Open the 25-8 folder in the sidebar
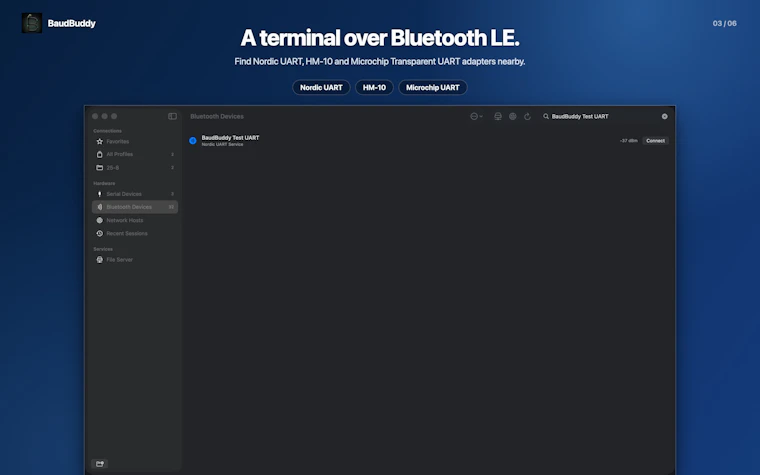The image size is (760, 475). 135,168
